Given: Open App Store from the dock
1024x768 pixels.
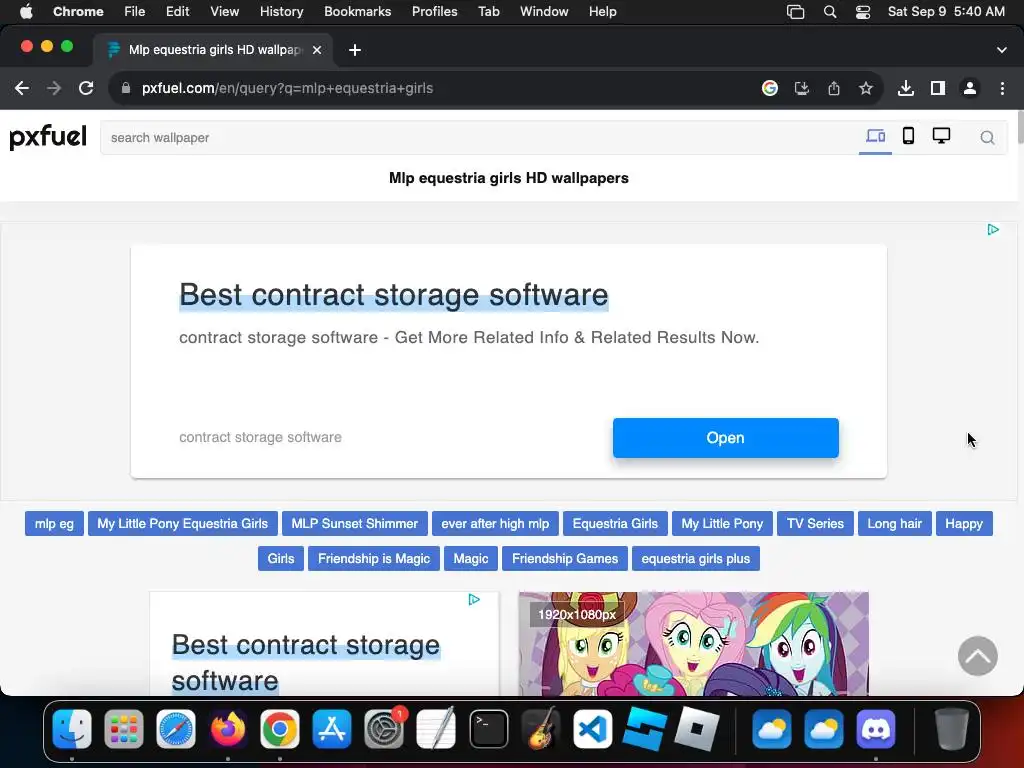Looking at the screenshot, I should point(332,729).
